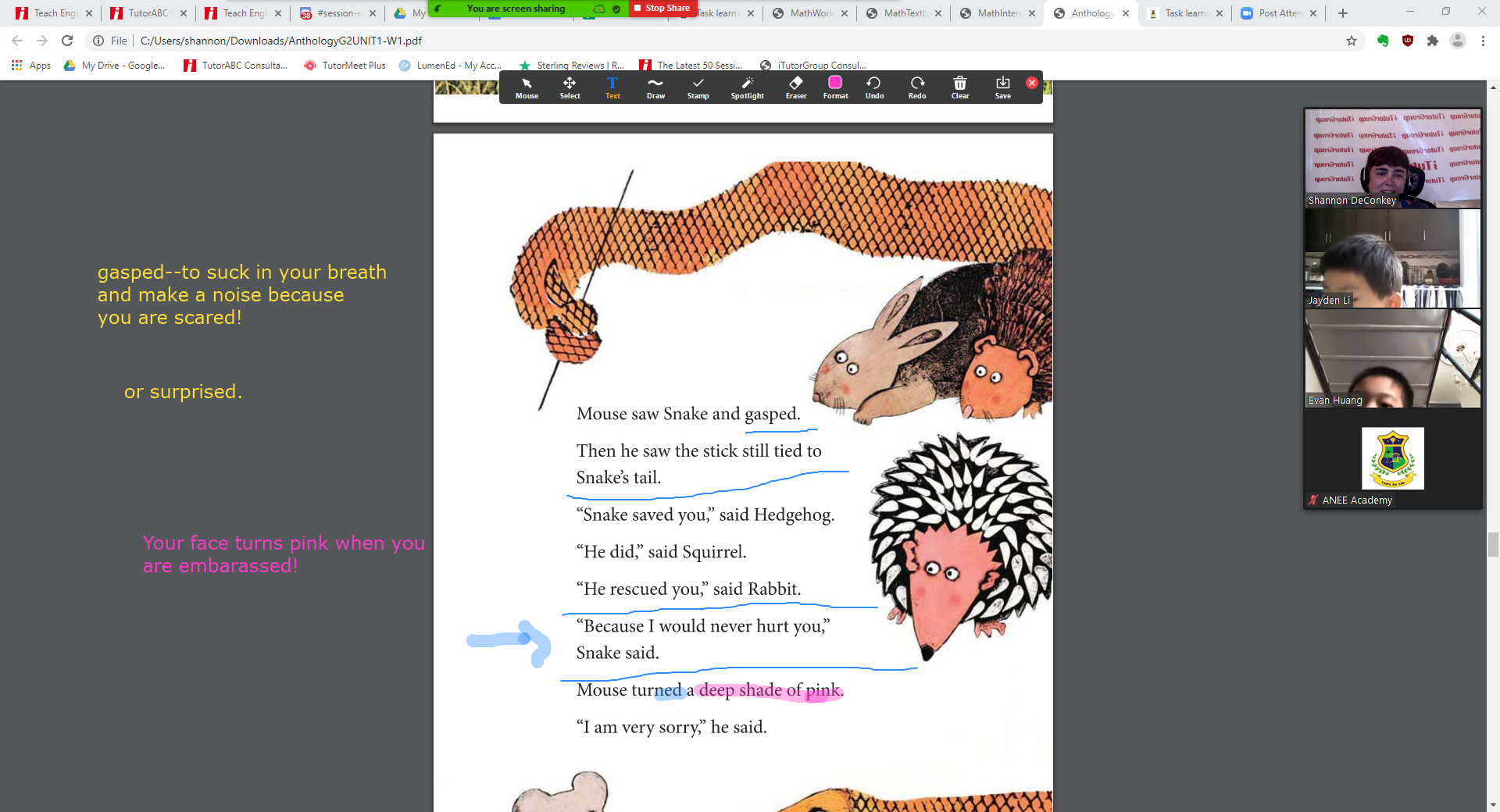Viewport: 1500px width, 812px height.
Task: Click the highlighted phrase 'deep shade of pink'
Action: click(770, 690)
